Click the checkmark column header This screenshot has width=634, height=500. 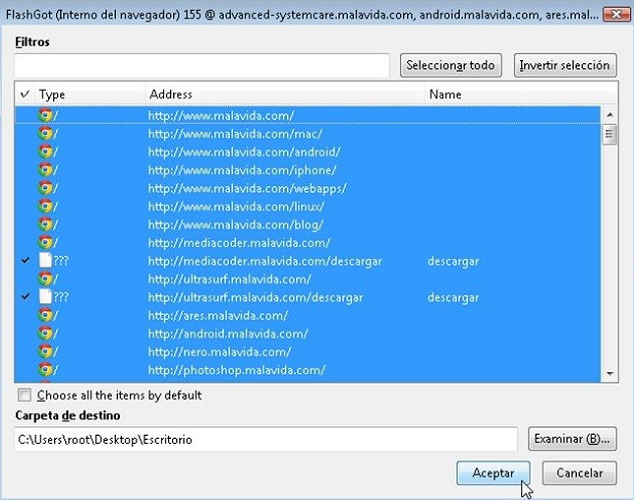pos(25,94)
